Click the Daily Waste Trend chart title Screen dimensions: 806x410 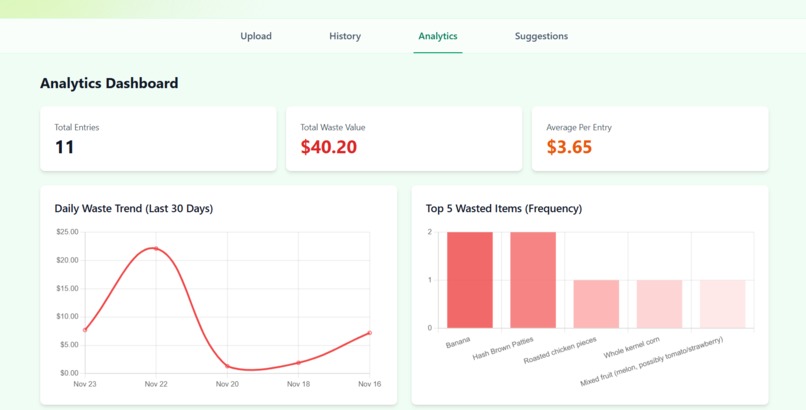pos(134,209)
